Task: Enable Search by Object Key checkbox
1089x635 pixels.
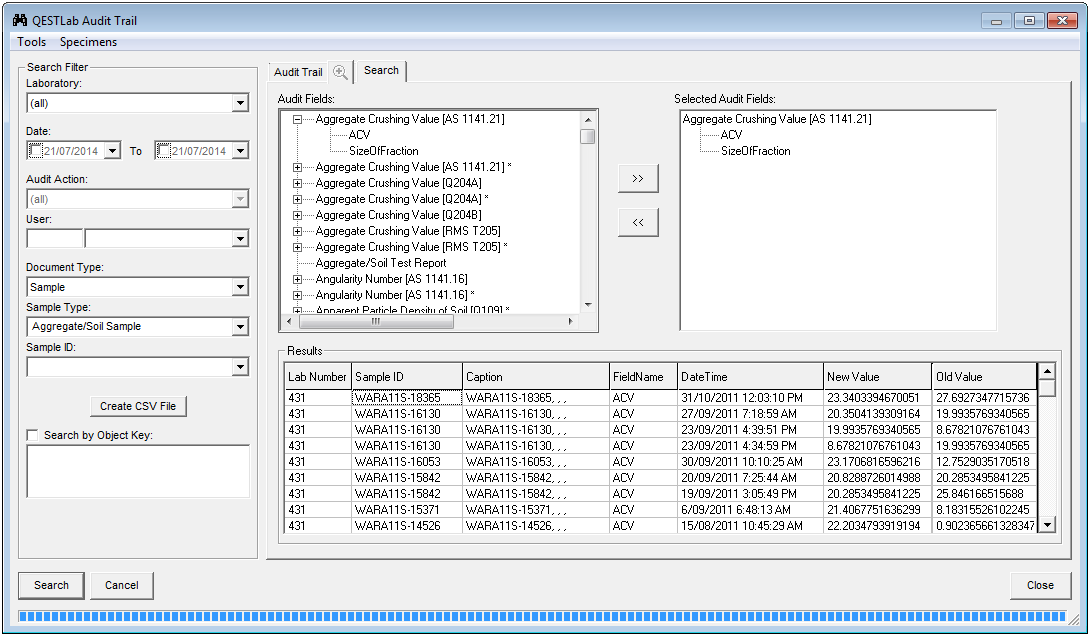Action: 34,435
